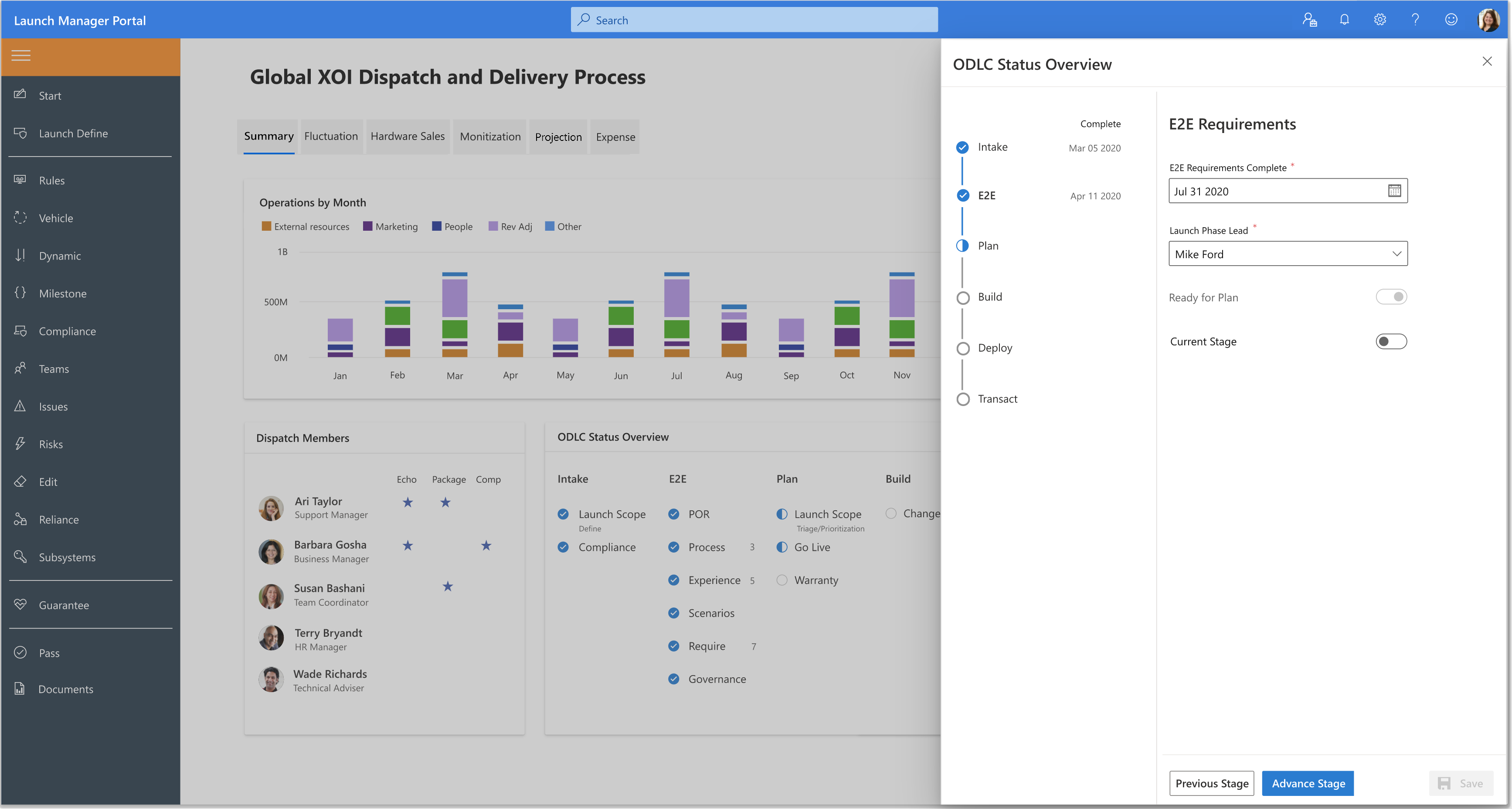Select the Build stage radio in the panel
The width and height of the screenshot is (1512, 809).
(963, 297)
